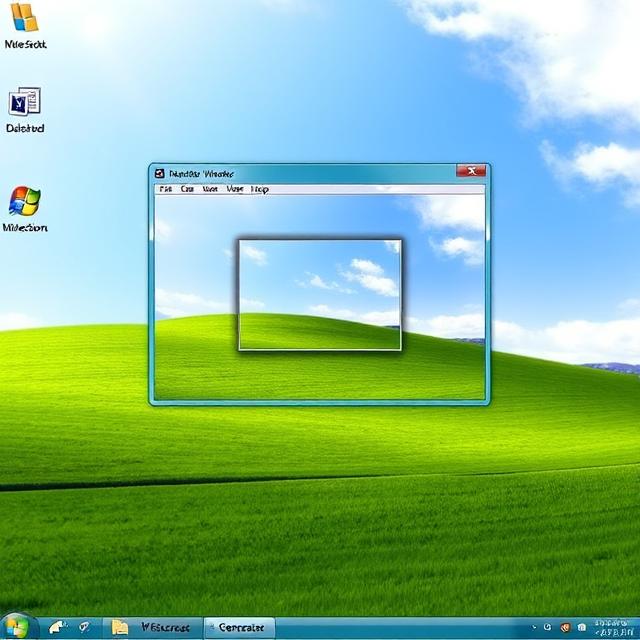Launch the white bird quick launch icon

[58, 627]
